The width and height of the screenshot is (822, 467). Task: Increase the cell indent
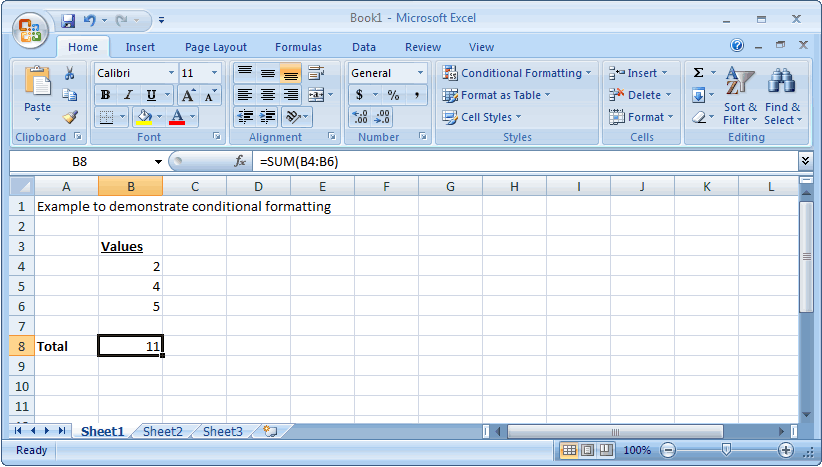tap(268, 117)
